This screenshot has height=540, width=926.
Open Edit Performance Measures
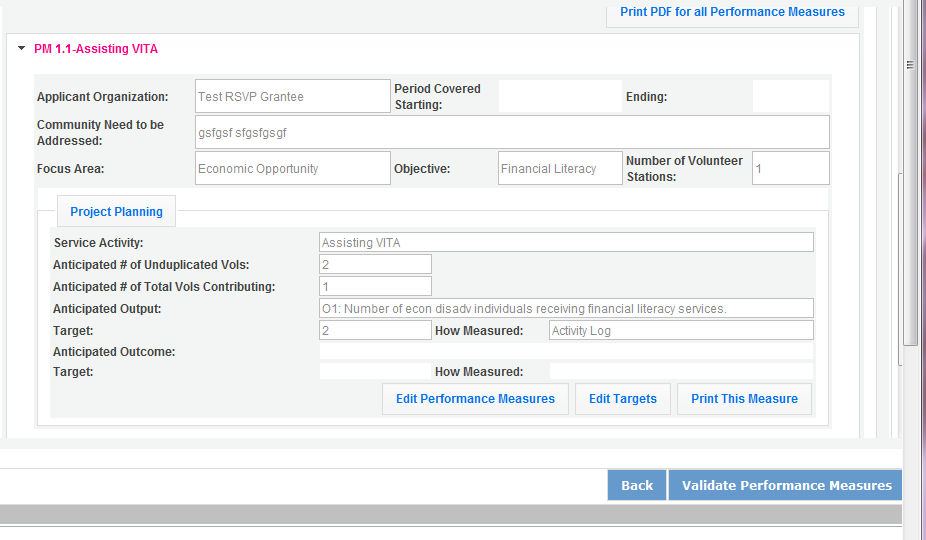[x=475, y=399]
